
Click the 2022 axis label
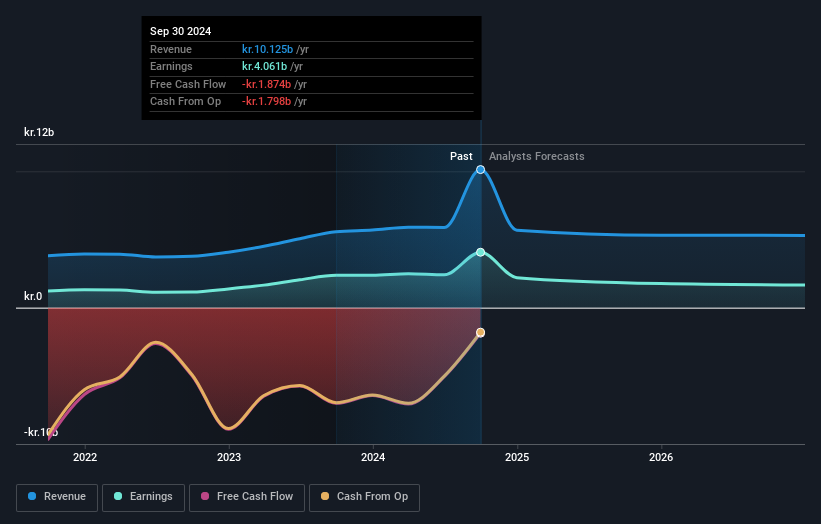[x=85, y=457]
